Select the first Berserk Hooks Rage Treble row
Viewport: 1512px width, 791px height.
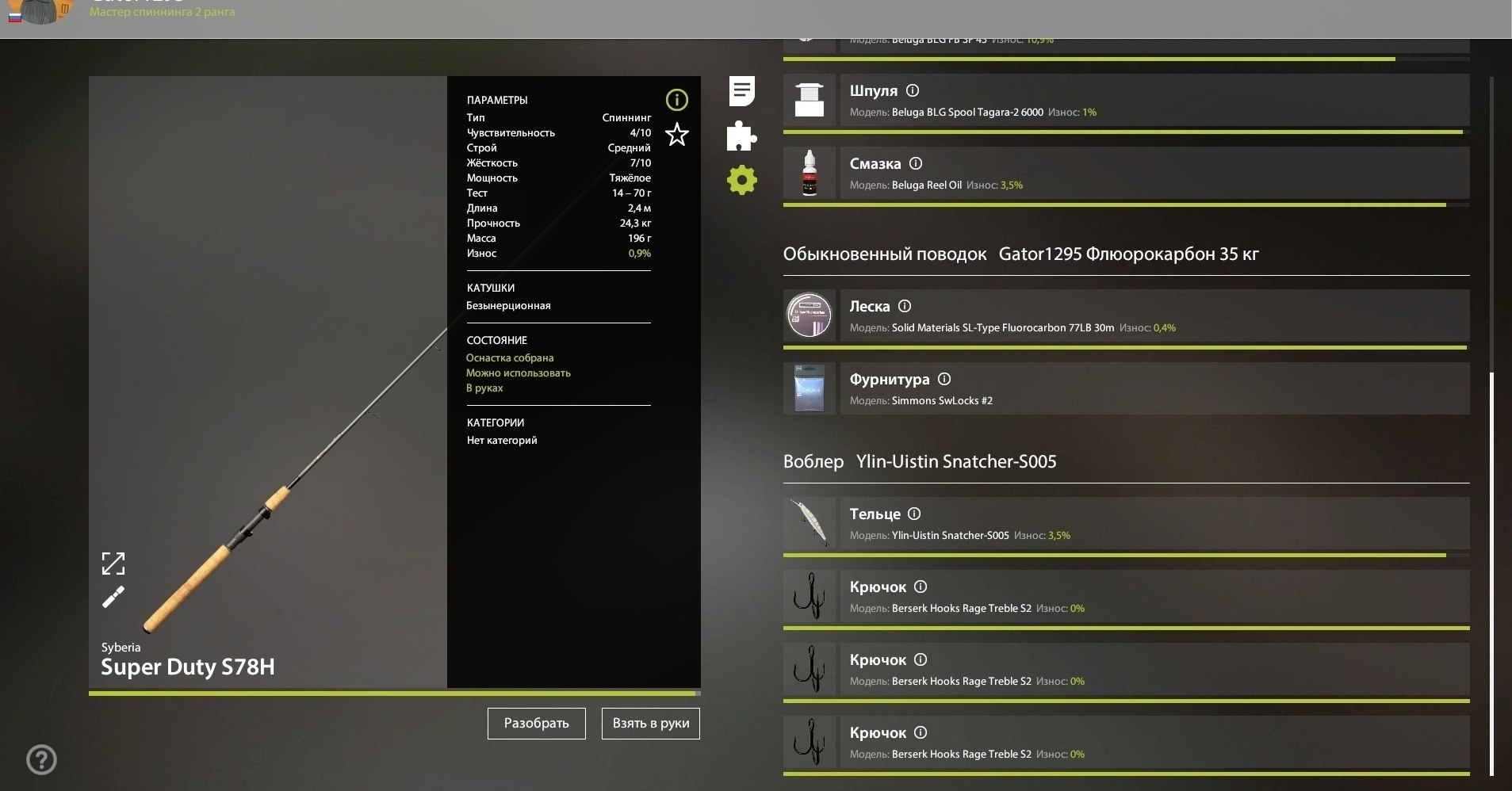pos(1127,596)
